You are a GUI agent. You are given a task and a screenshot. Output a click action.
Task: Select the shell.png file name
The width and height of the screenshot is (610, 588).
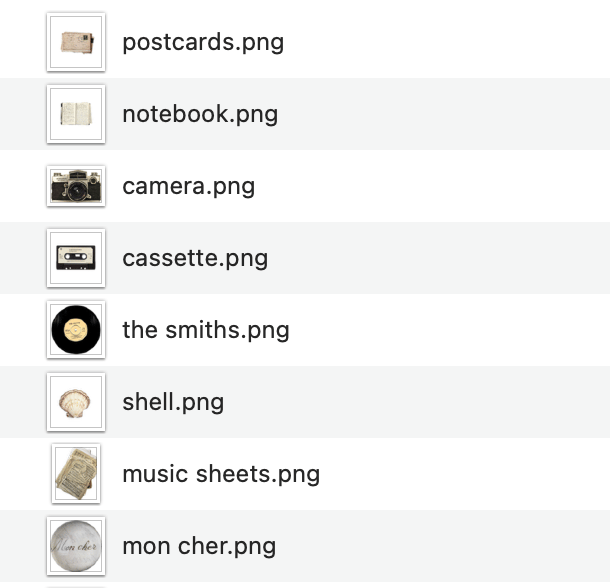point(173,402)
